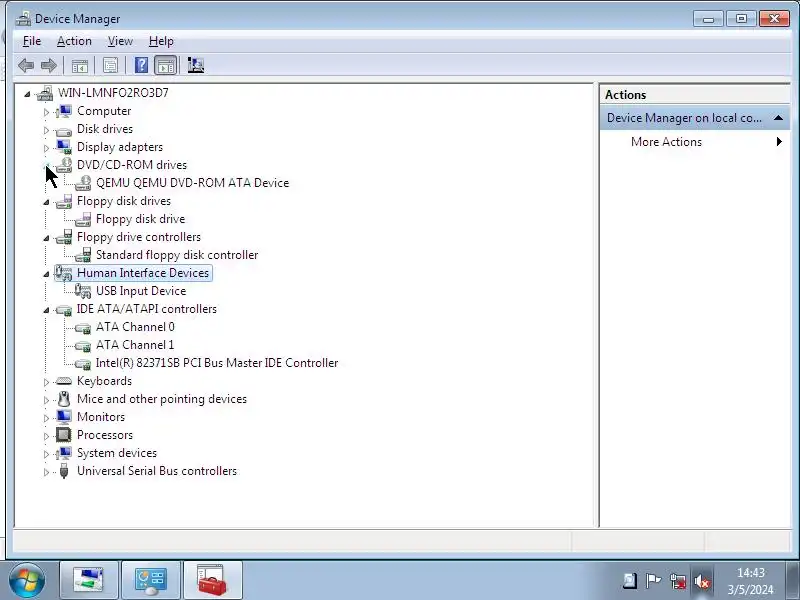This screenshot has width=800, height=600.
Task: Click the muted volume tray icon
Action: tap(702, 581)
